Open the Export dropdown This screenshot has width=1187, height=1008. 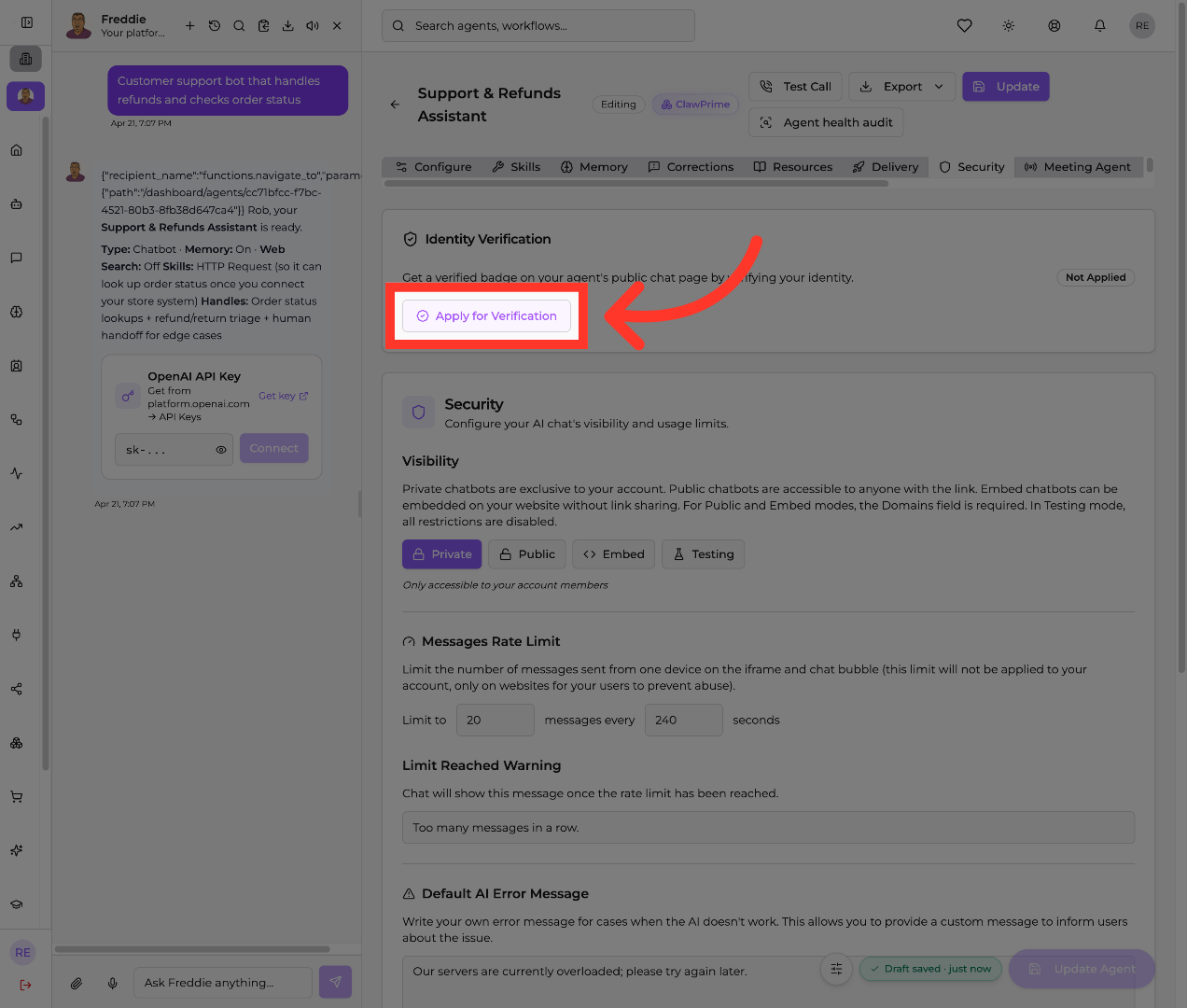[901, 87]
